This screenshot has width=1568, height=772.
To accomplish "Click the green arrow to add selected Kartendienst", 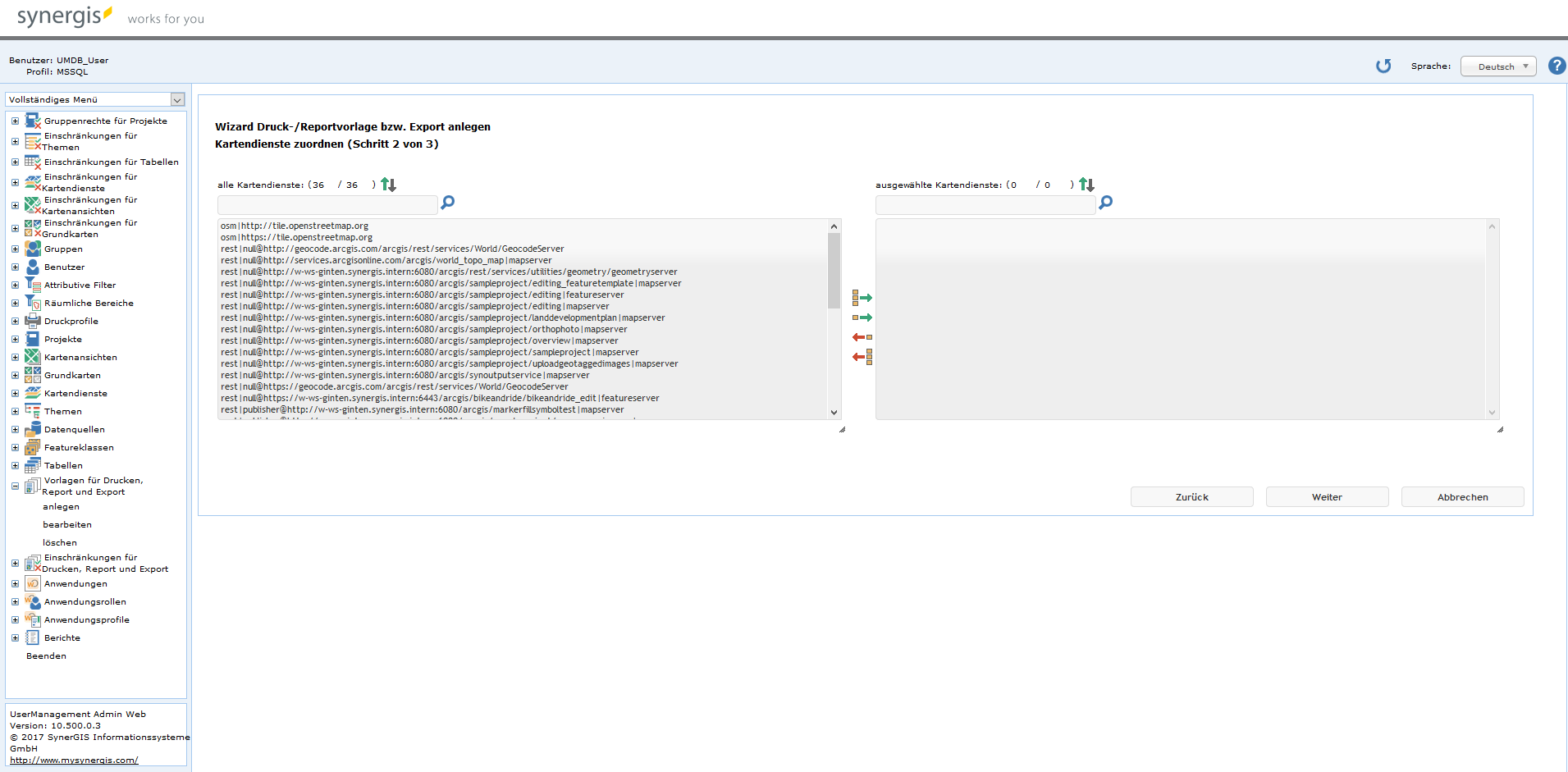I will [x=862, y=317].
